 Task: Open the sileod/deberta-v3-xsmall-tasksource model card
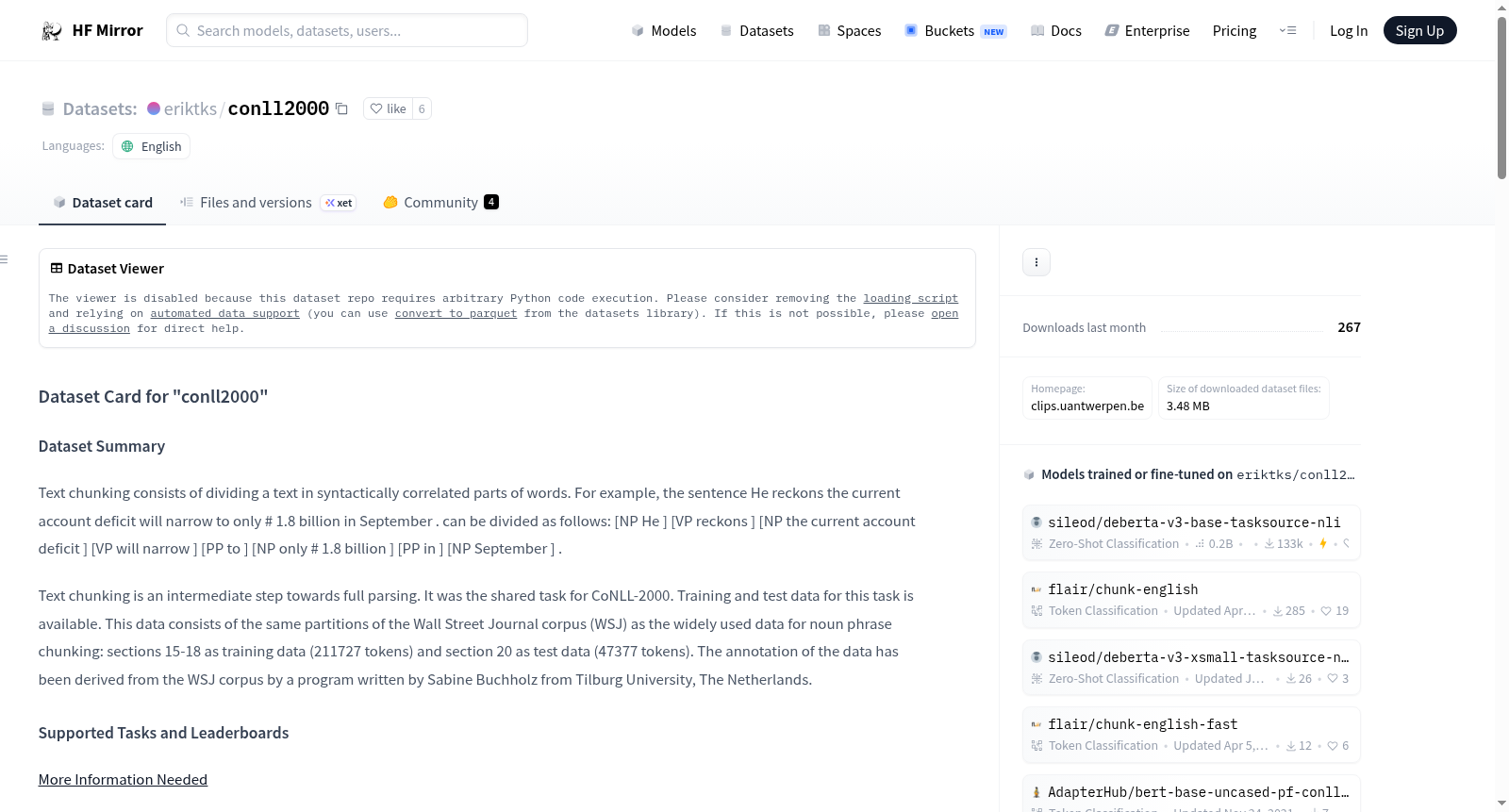tap(1191, 668)
